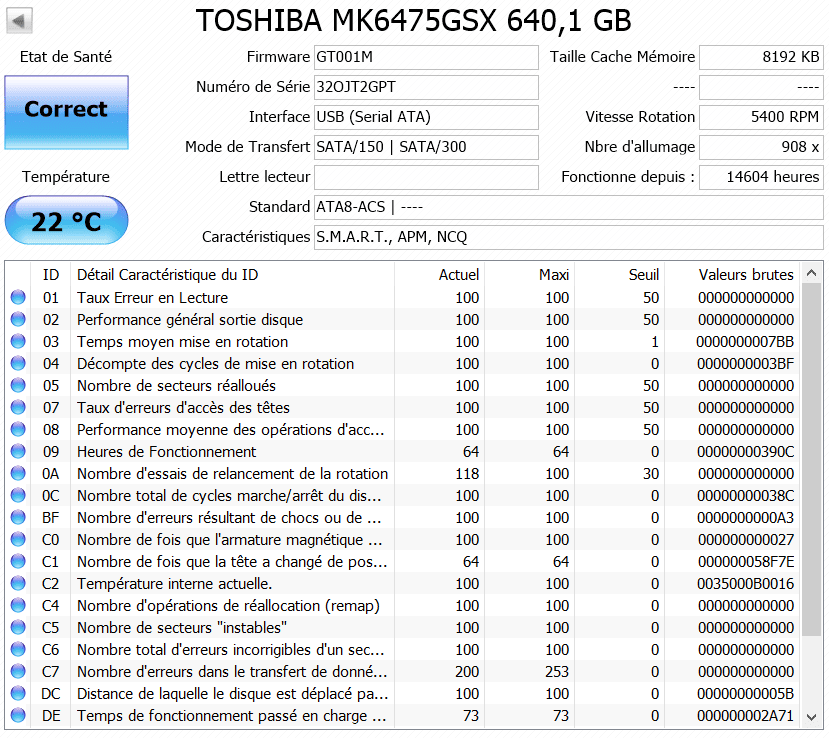The height and width of the screenshot is (738, 829).
Task: Click the status orb for ID 05 row
Action: [18, 385]
